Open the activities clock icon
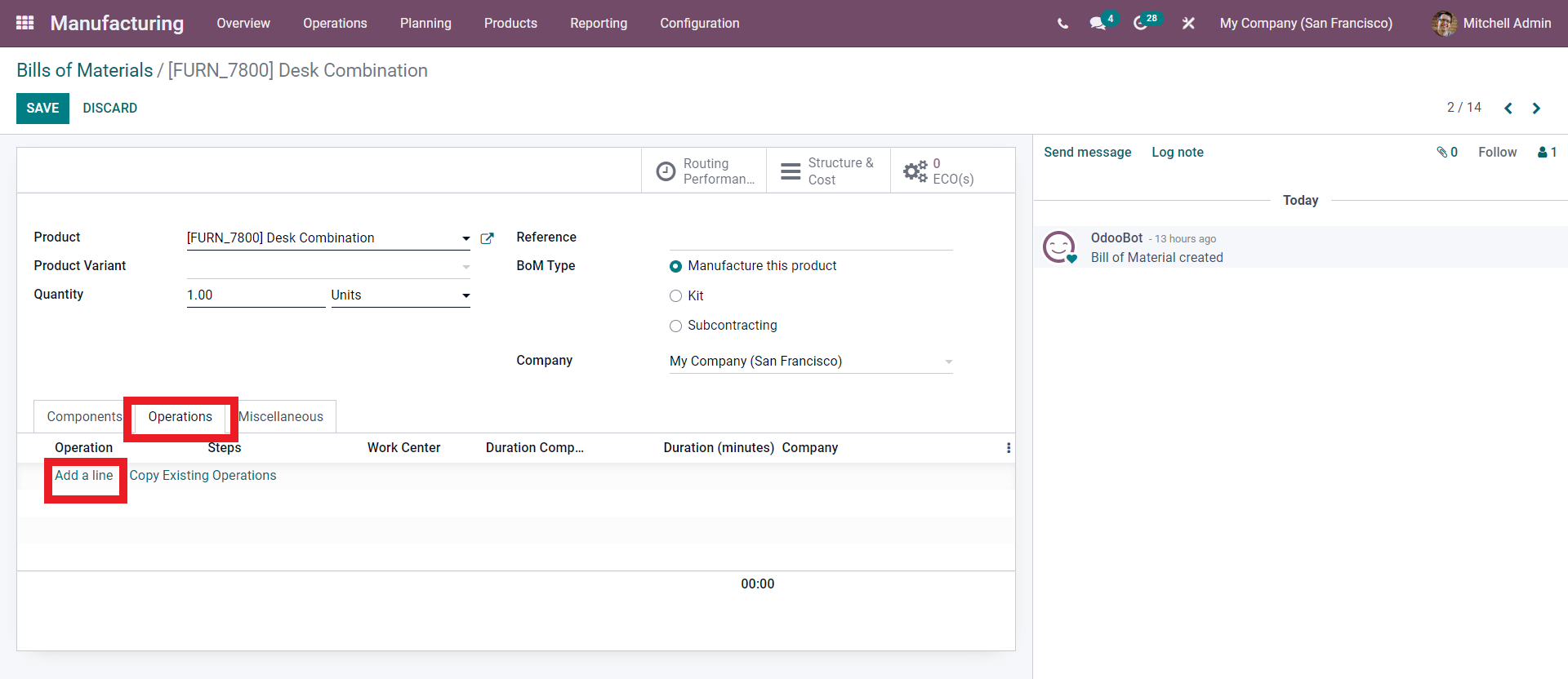Screen dimensions: 1568x679 tap(1141, 24)
